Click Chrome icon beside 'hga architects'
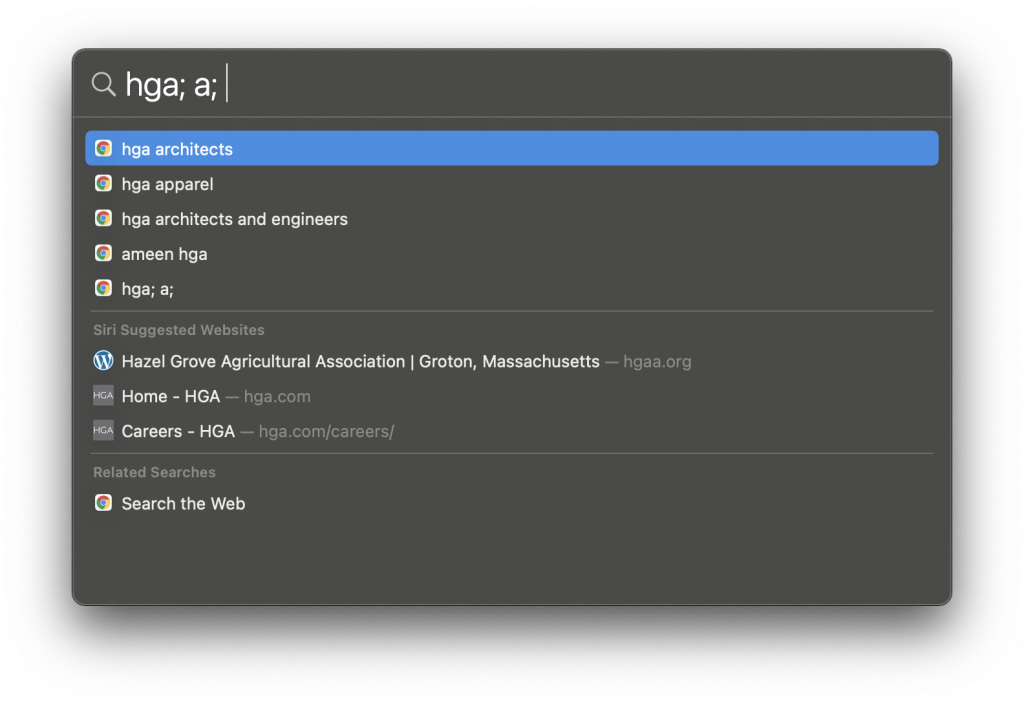 point(103,148)
